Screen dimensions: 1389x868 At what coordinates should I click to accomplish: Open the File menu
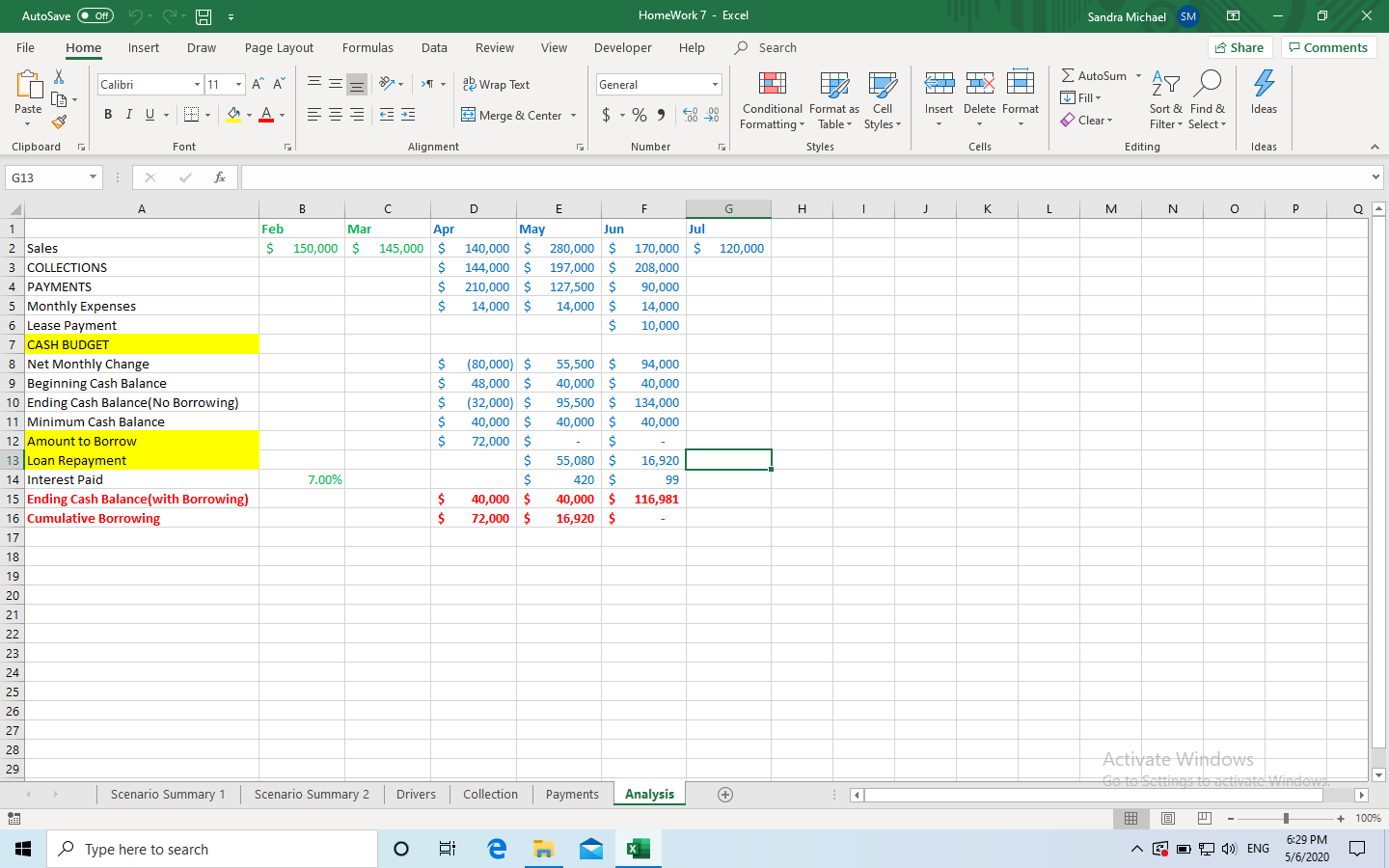coord(26,47)
